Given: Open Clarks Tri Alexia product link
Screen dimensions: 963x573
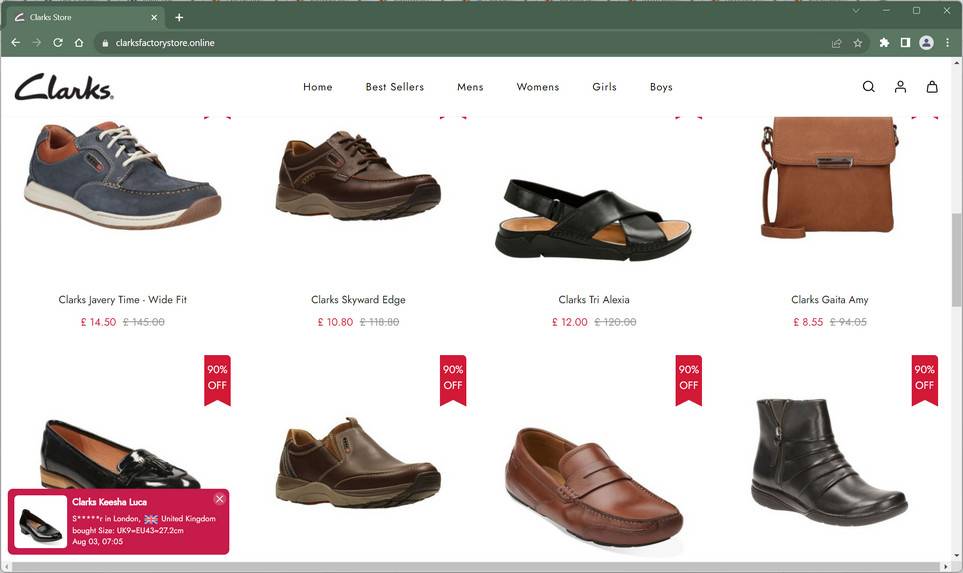Looking at the screenshot, I should pyautogui.click(x=594, y=300).
